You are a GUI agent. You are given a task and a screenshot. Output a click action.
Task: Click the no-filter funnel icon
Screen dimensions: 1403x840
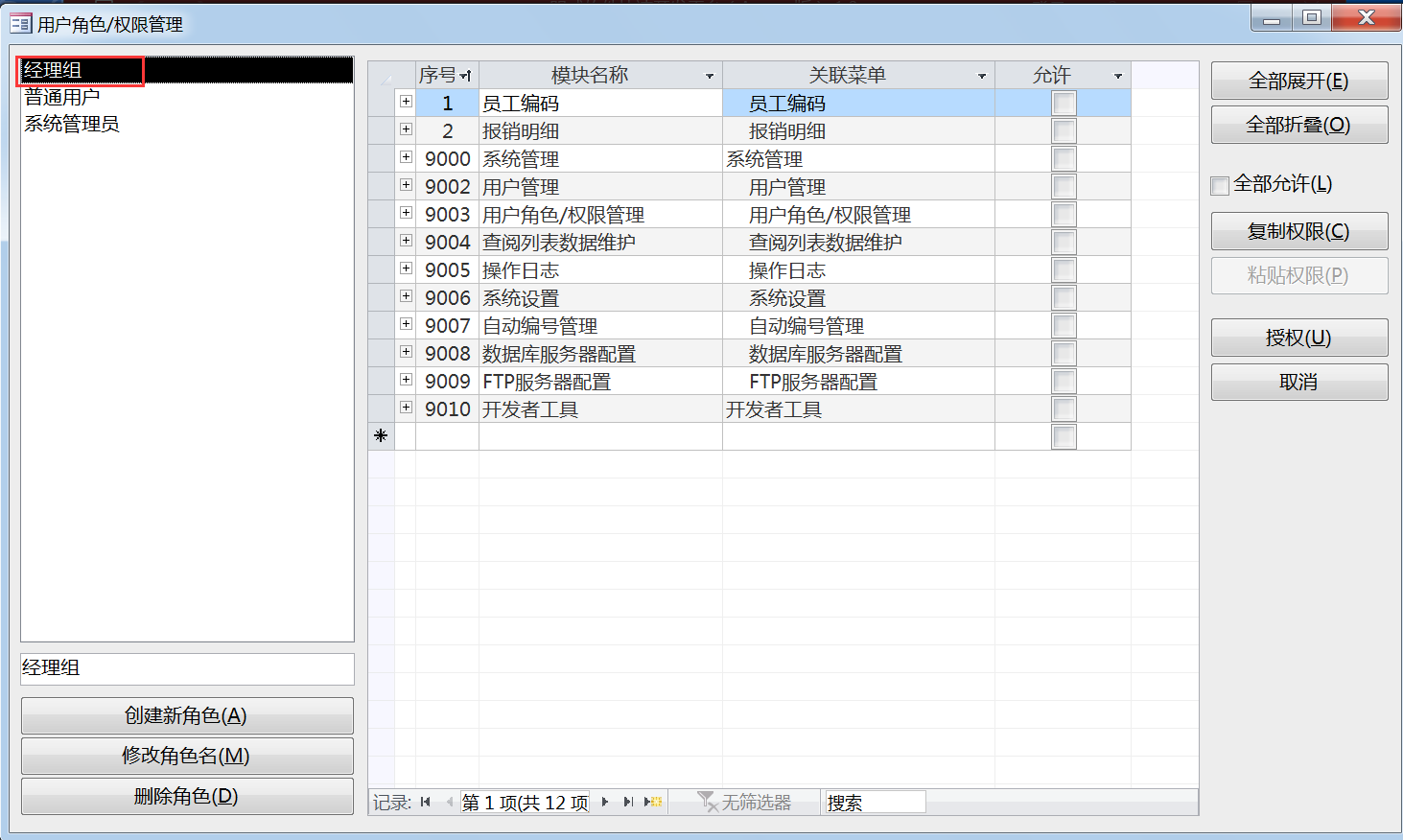707,802
